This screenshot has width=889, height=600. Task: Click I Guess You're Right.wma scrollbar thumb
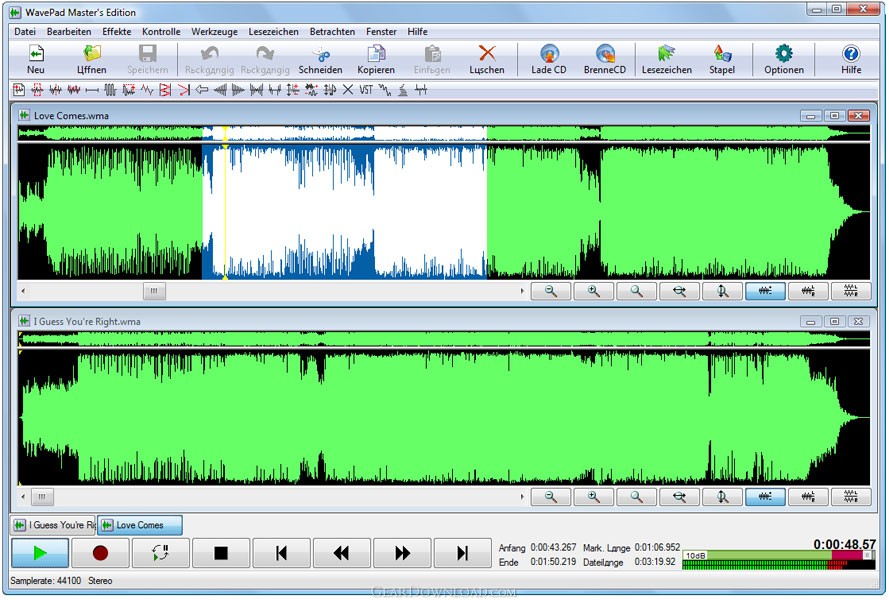click(x=42, y=497)
